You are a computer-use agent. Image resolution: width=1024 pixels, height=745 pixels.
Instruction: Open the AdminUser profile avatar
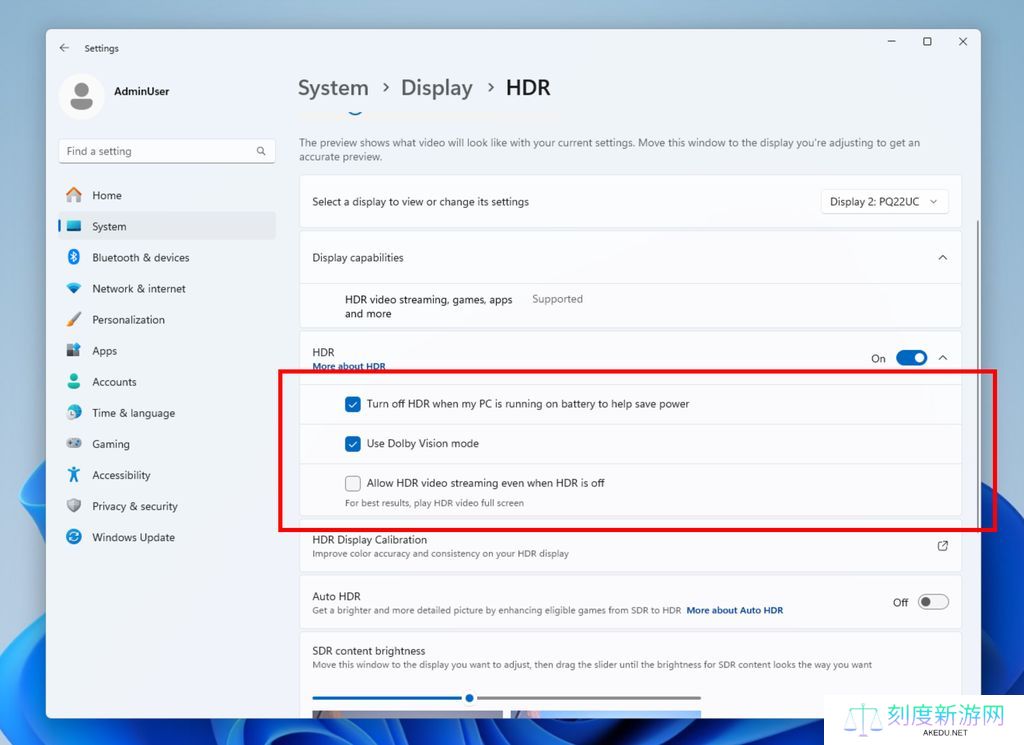coord(82,96)
